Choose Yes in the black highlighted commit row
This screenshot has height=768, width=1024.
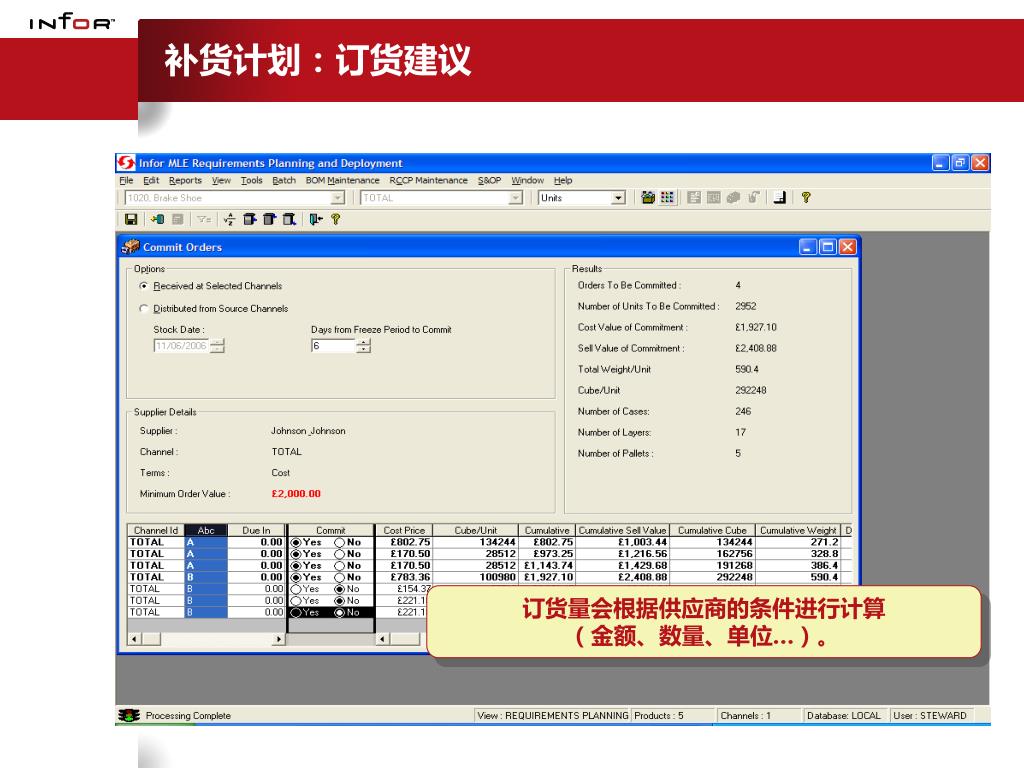pos(296,613)
